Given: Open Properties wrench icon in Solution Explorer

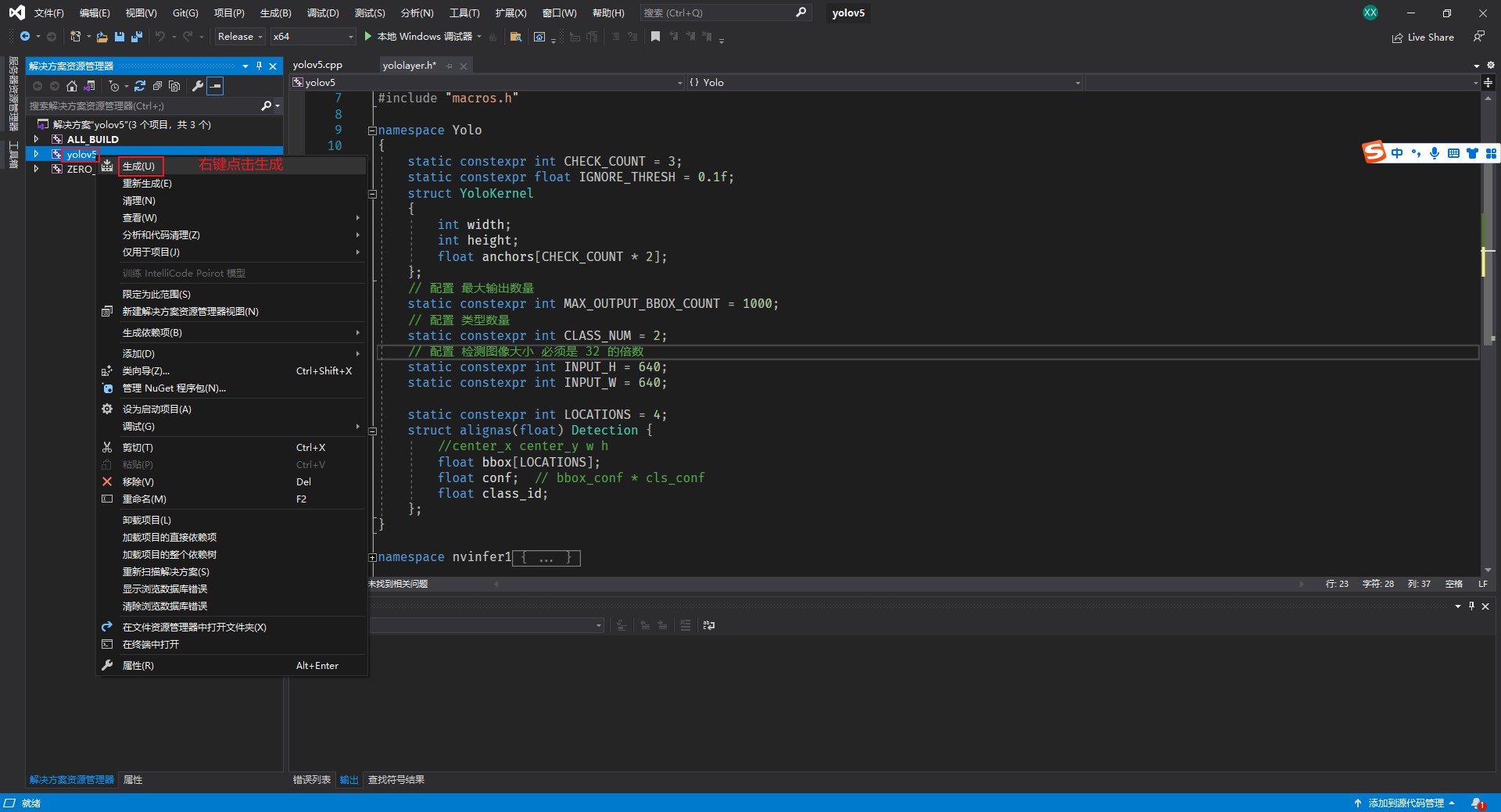Looking at the screenshot, I should (198, 86).
